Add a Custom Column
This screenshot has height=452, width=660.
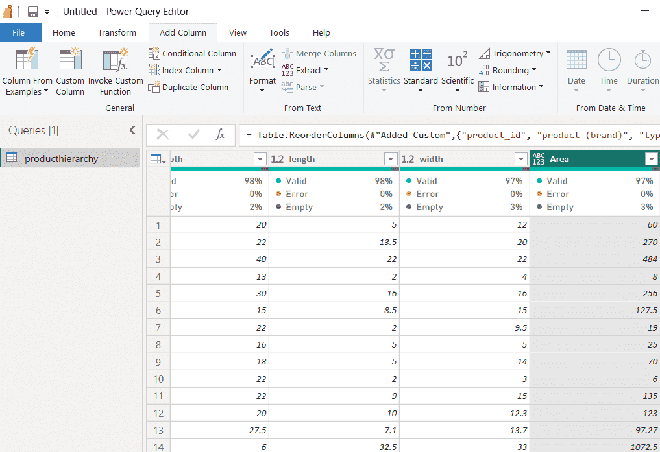70,72
